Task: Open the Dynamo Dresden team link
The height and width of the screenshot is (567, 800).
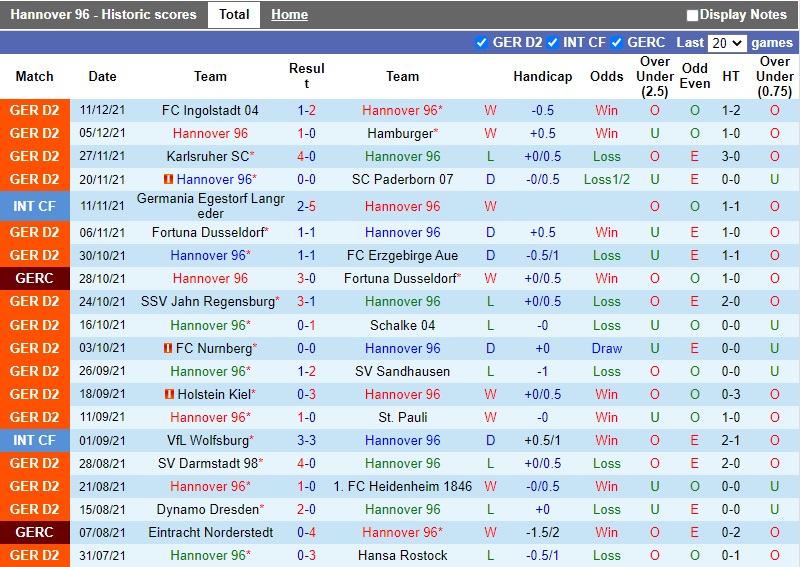Action: click(210, 509)
